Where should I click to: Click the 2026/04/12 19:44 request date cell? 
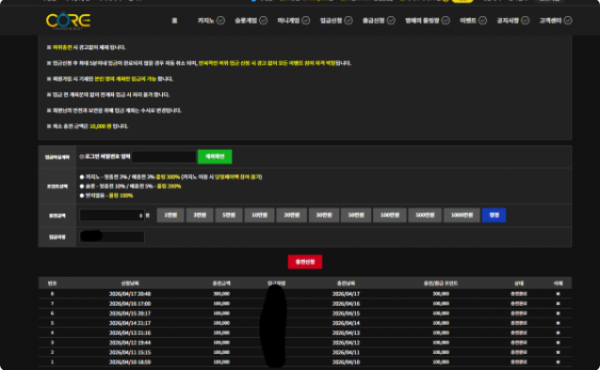pyautogui.click(x=130, y=342)
